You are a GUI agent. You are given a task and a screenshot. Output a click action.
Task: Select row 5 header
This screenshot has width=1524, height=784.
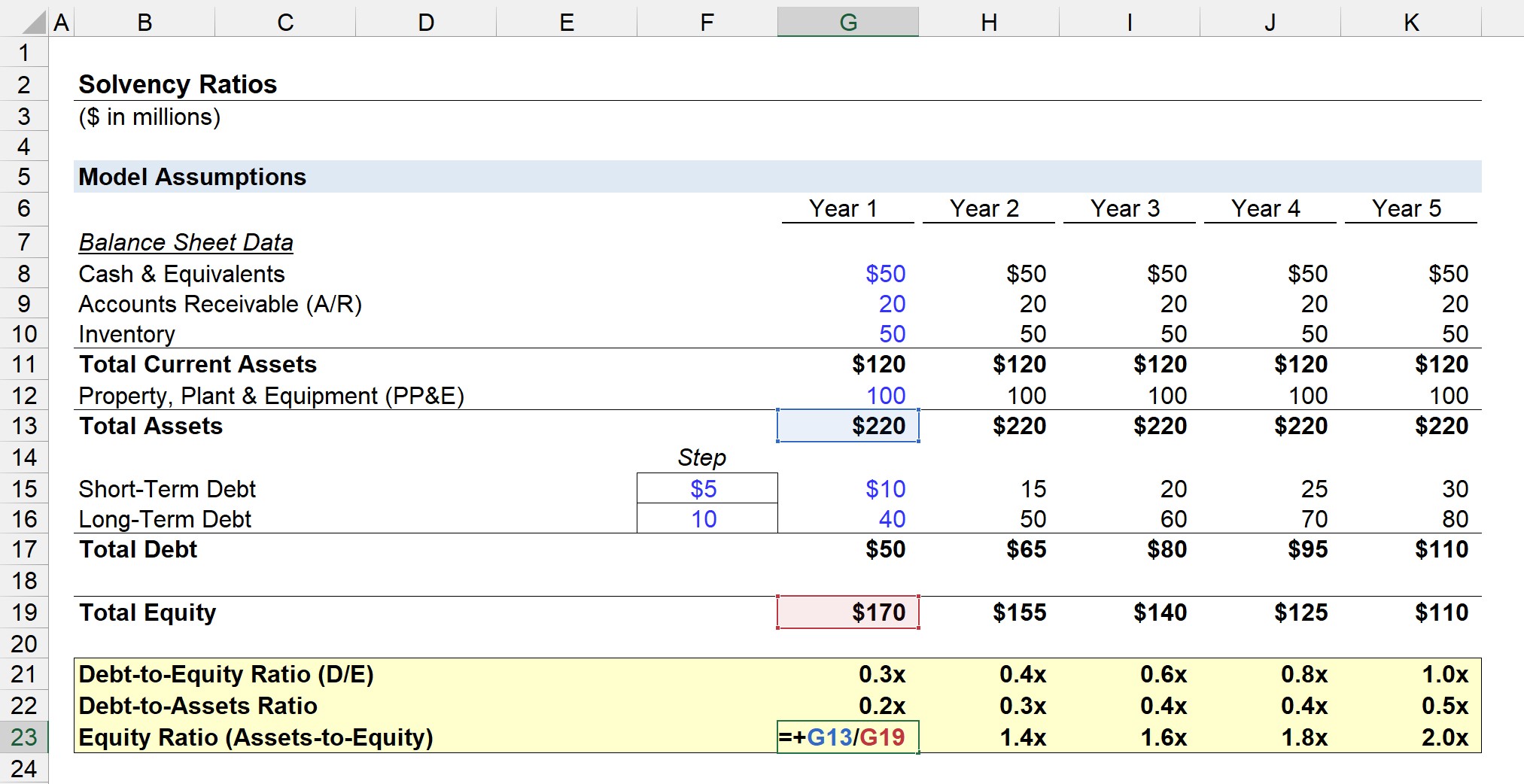24,177
